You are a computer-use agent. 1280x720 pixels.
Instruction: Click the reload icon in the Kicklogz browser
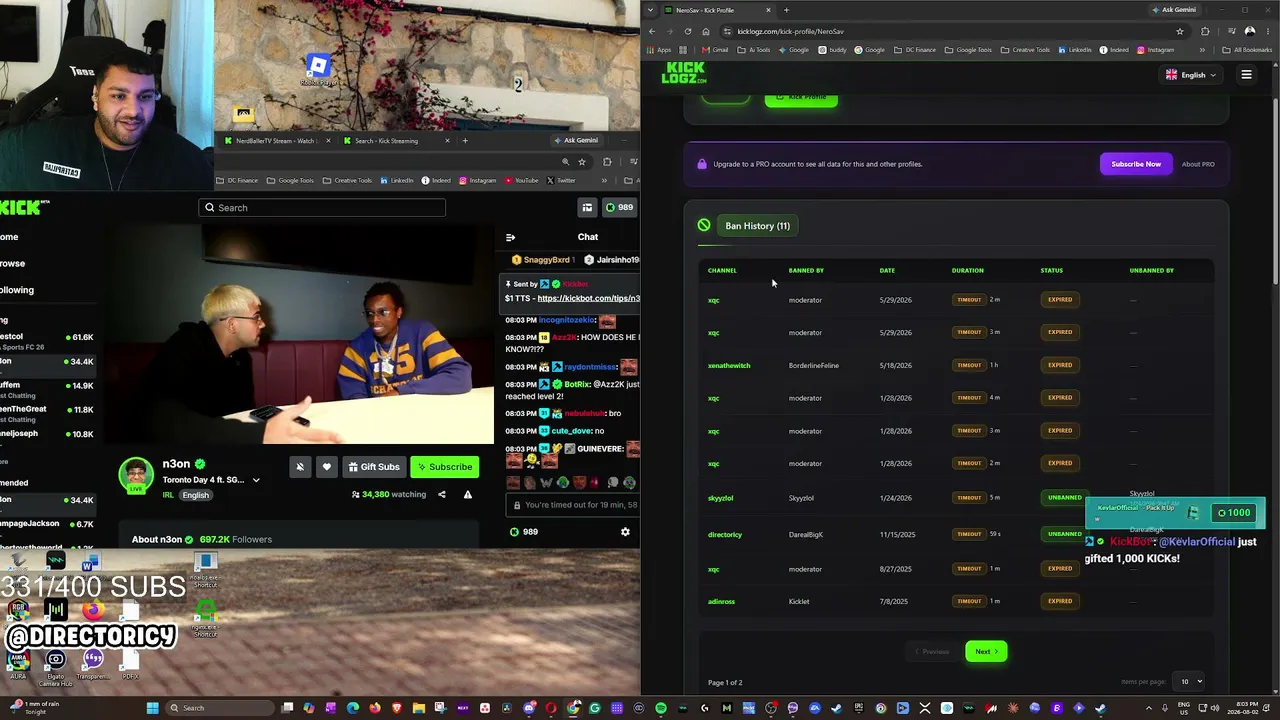click(687, 31)
